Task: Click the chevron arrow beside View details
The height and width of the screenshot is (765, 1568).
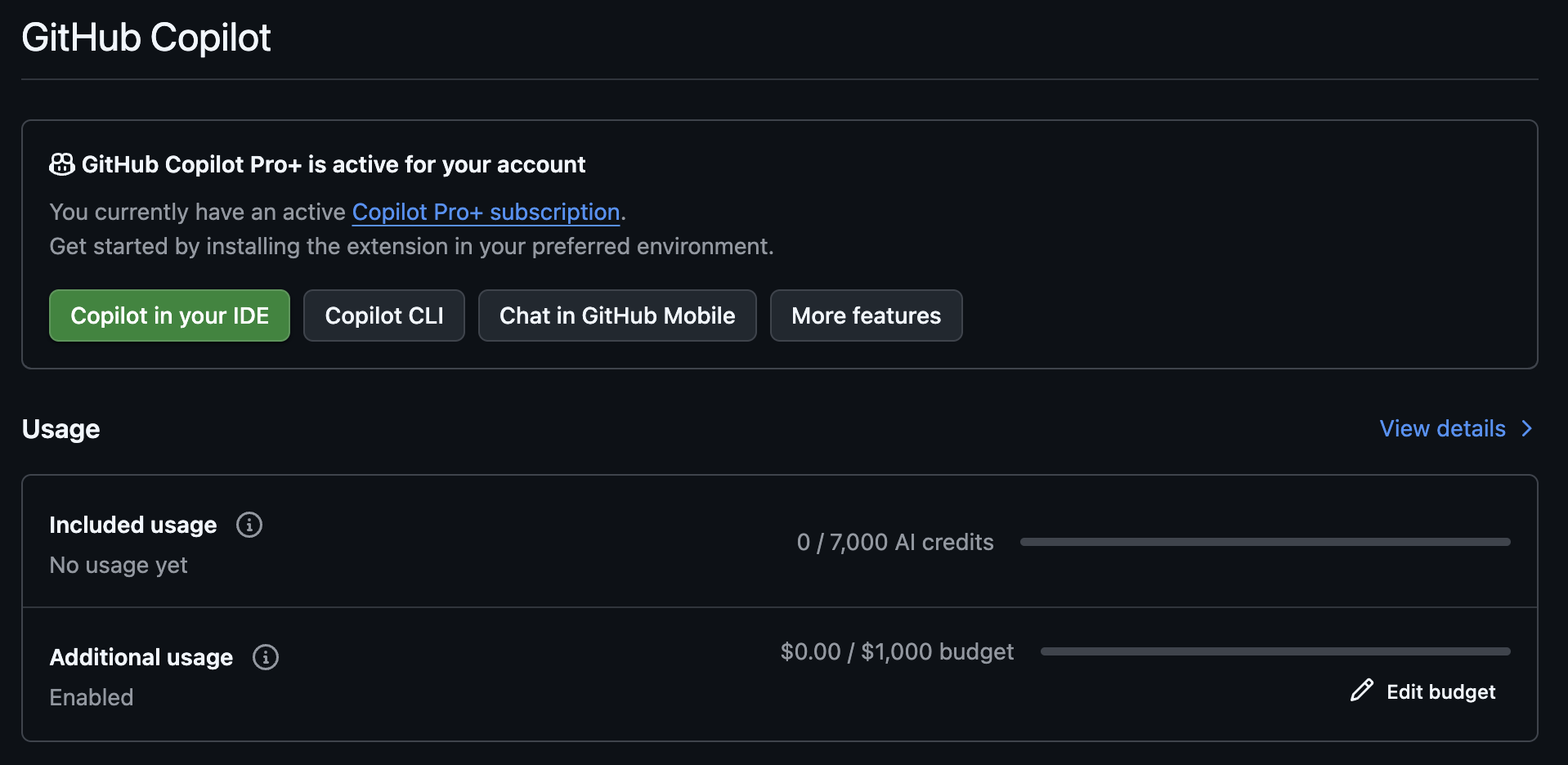Action: (1526, 429)
